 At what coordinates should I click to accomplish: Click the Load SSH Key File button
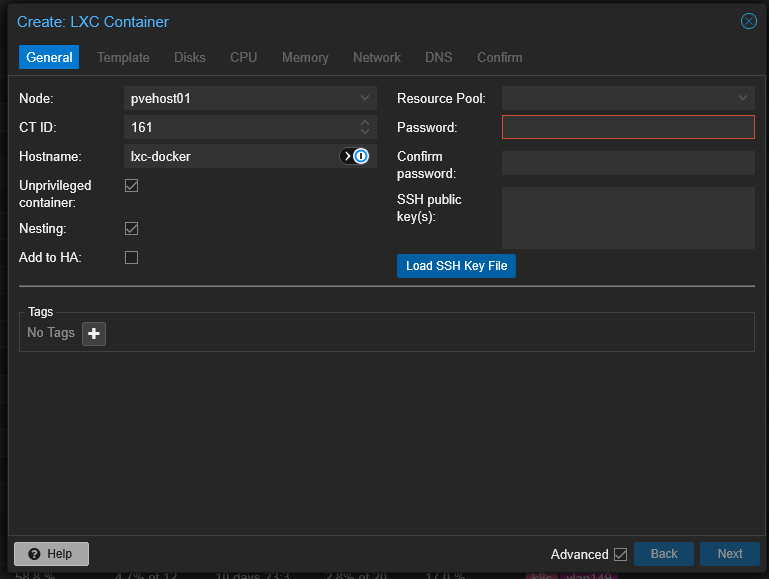tap(456, 266)
